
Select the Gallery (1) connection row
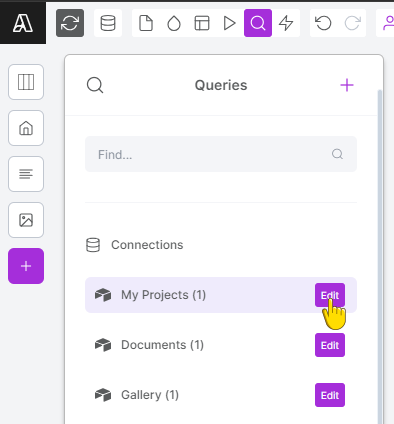click(221, 395)
